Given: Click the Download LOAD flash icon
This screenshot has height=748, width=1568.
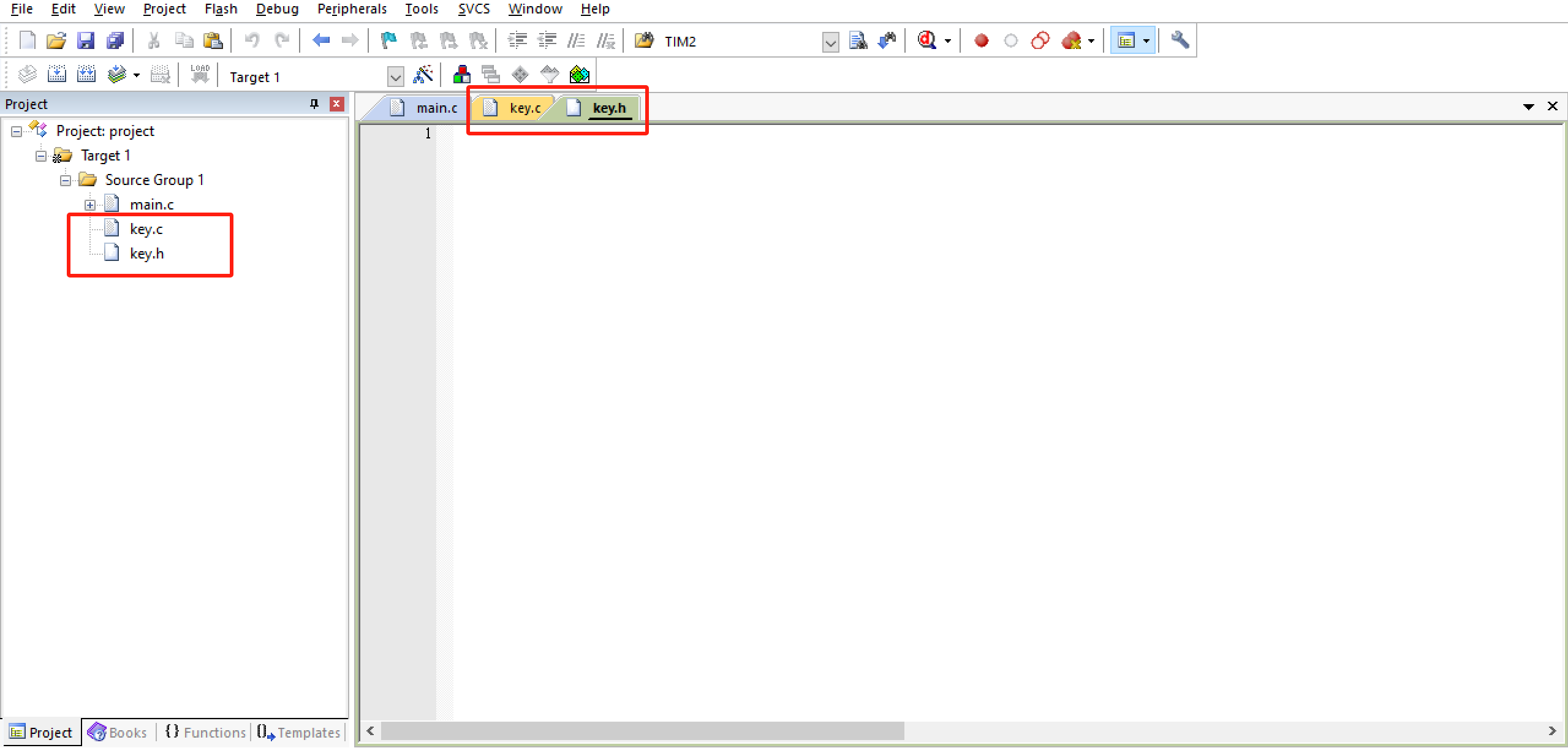Looking at the screenshot, I should pyautogui.click(x=200, y=75).
